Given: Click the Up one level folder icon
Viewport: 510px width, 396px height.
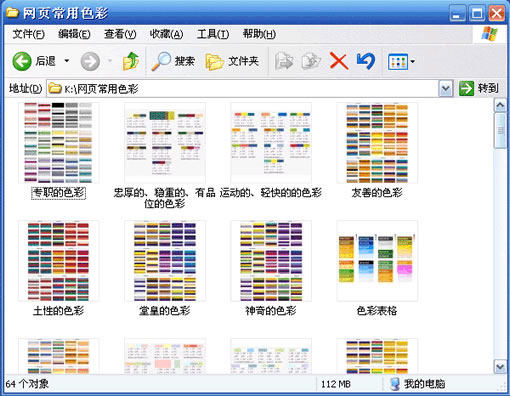Looking at the screenshot, I should click(x=131, y=61).
